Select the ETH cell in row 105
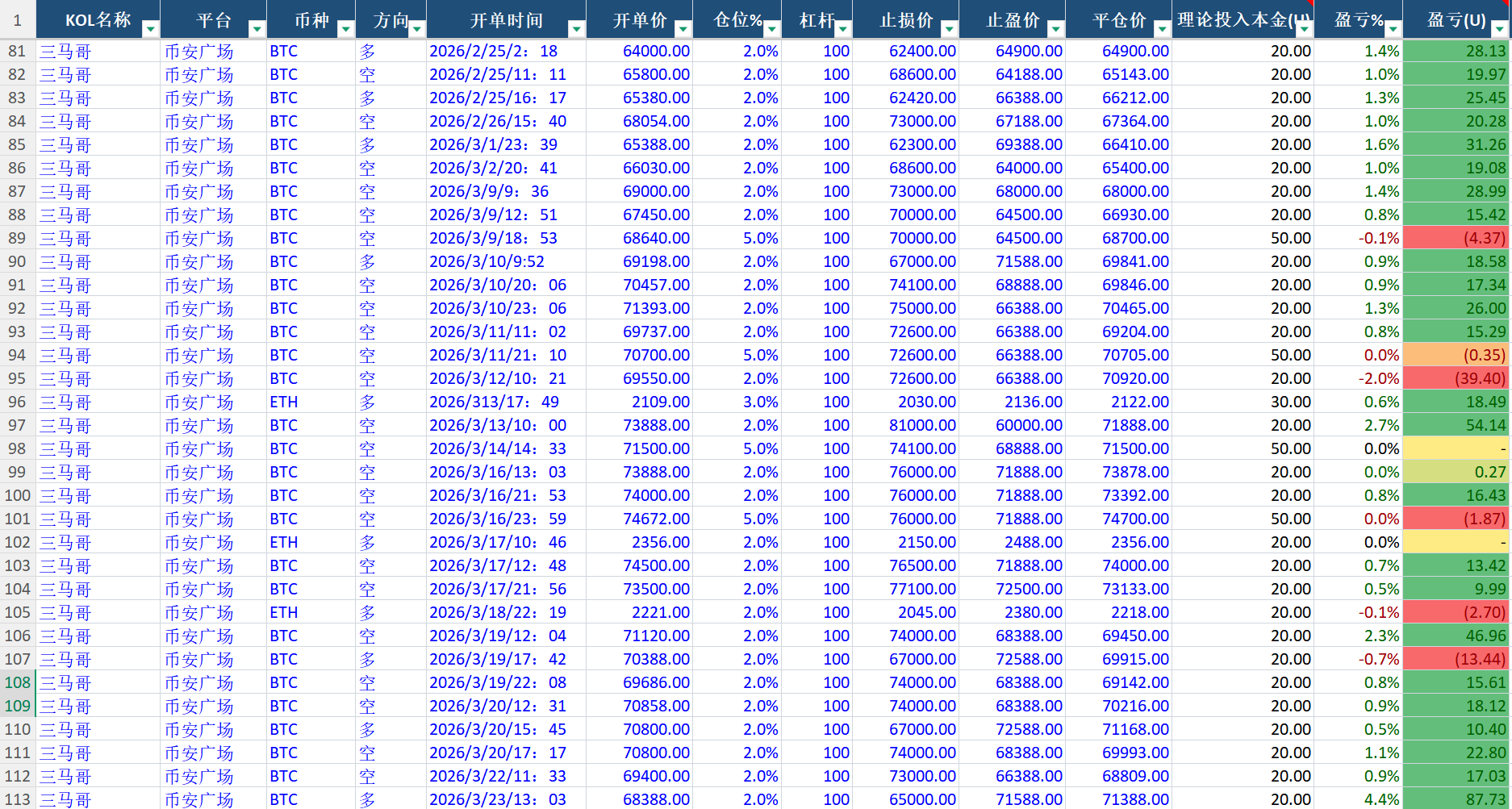 click(311, 612)
